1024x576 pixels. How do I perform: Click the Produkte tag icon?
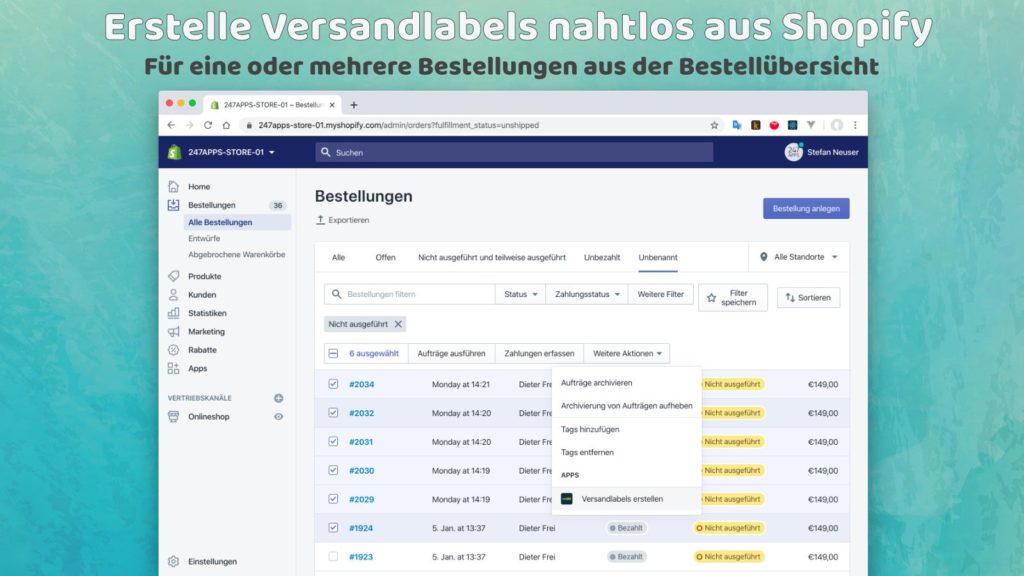click(x=173, y=276)
